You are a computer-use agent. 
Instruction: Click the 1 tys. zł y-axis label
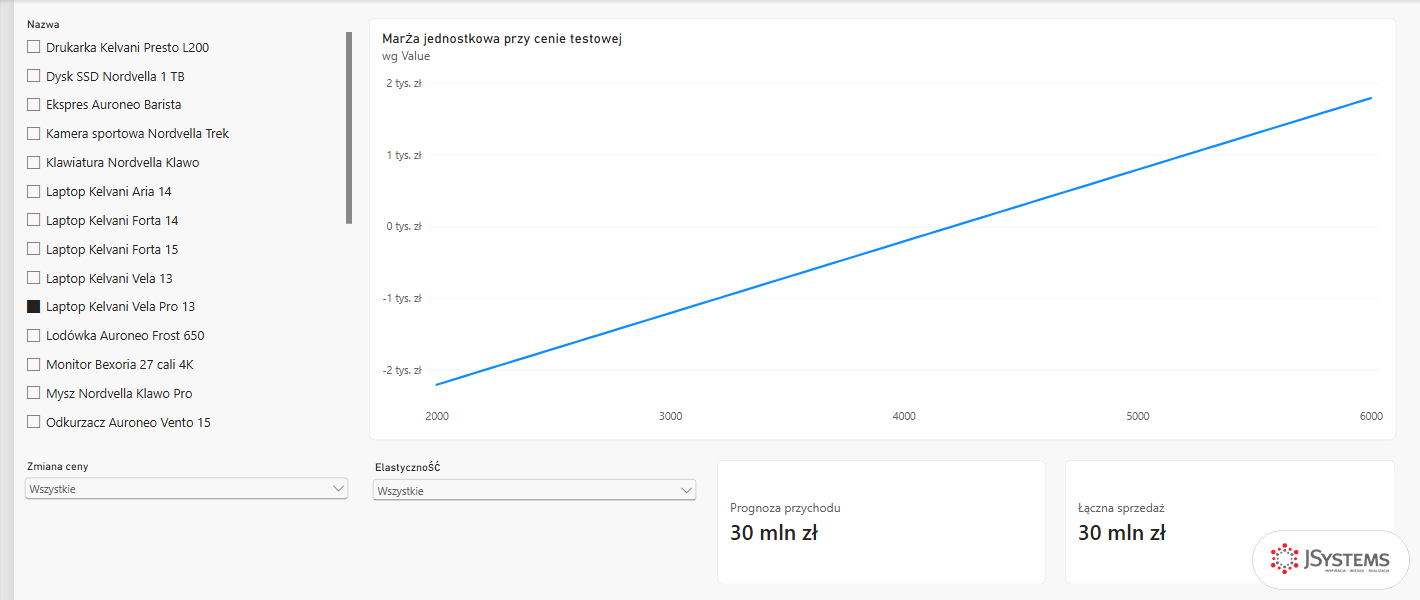pyautogui.click(x=403, y=155)
